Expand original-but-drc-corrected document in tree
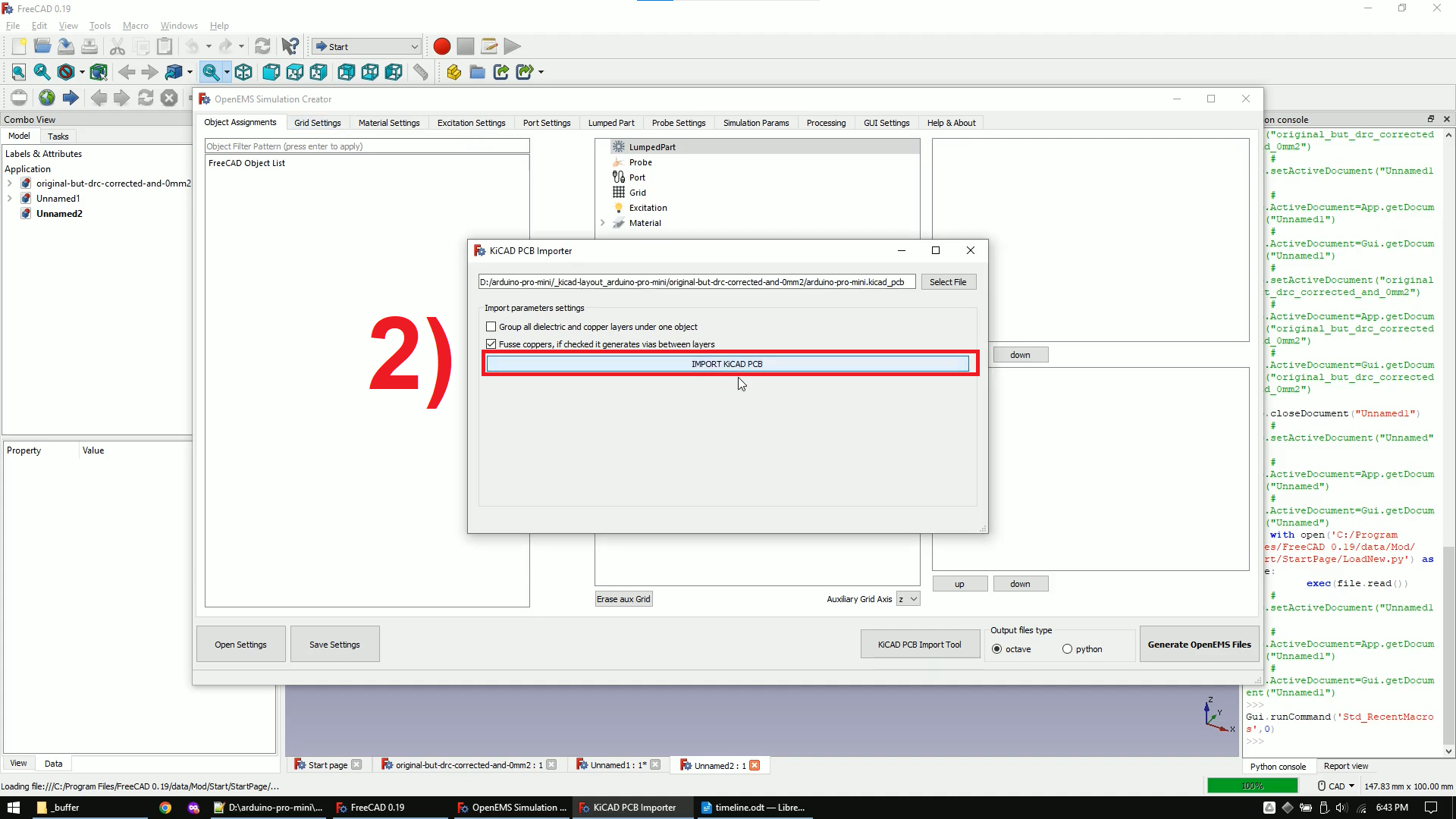 pyautogui.click(x=9, y=184)
